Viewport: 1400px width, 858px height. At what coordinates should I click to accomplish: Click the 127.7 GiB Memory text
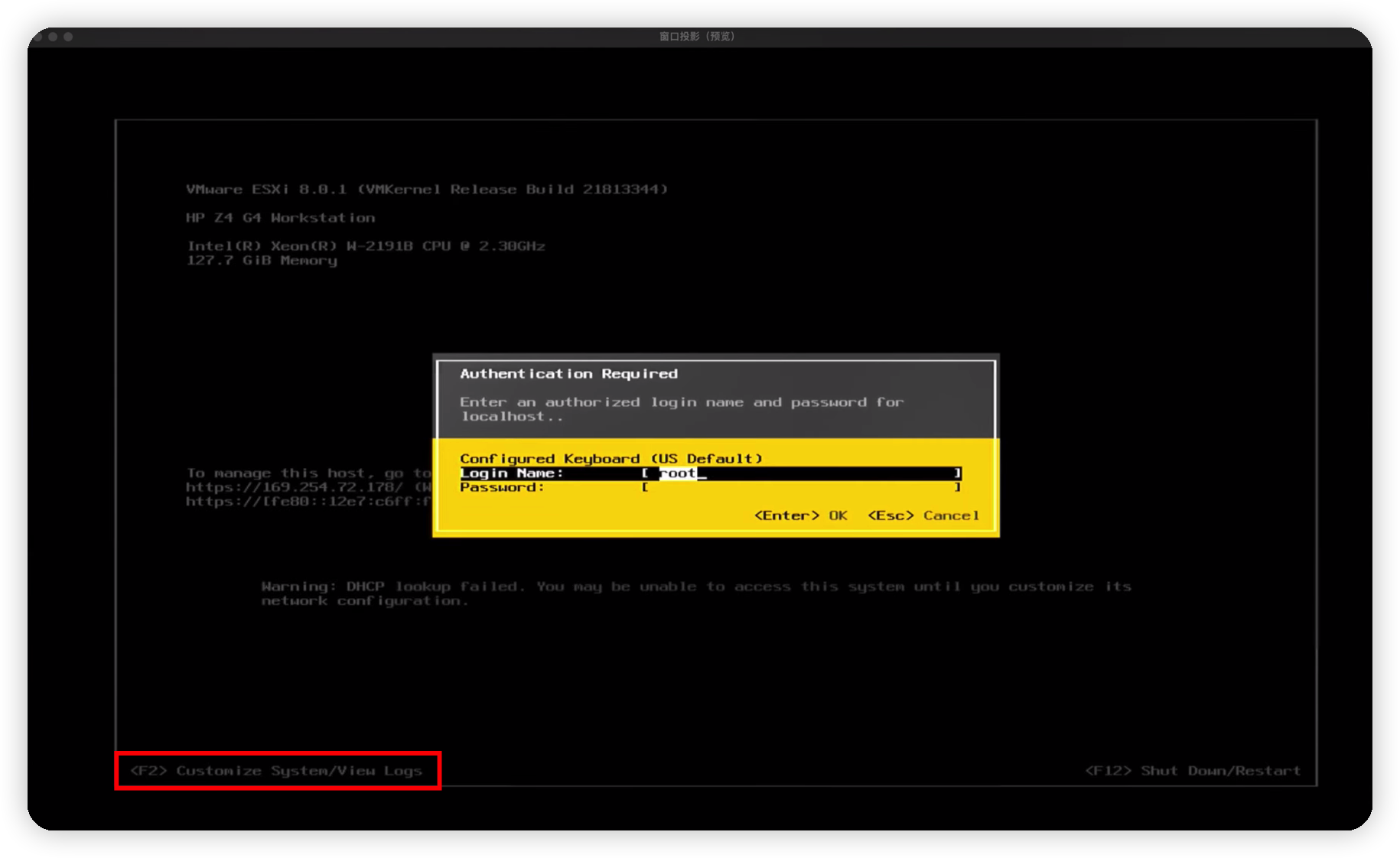click(x=262, y=261)
